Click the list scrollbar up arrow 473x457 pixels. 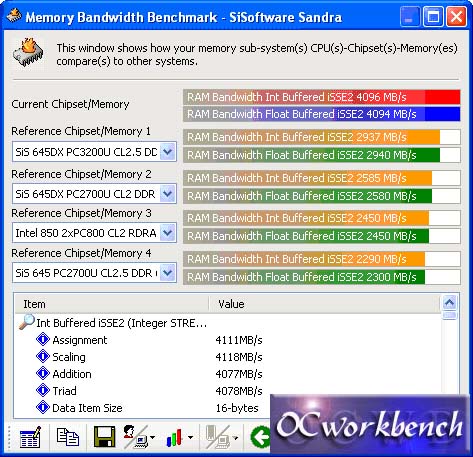point(449,303)
